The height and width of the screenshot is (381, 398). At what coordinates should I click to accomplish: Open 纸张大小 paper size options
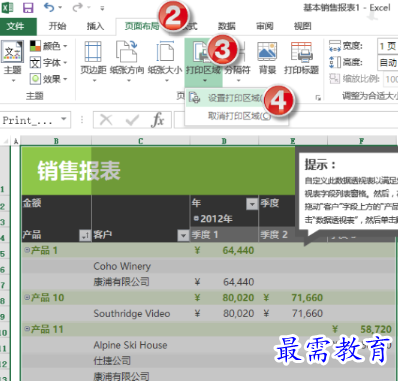click(165, 61)
